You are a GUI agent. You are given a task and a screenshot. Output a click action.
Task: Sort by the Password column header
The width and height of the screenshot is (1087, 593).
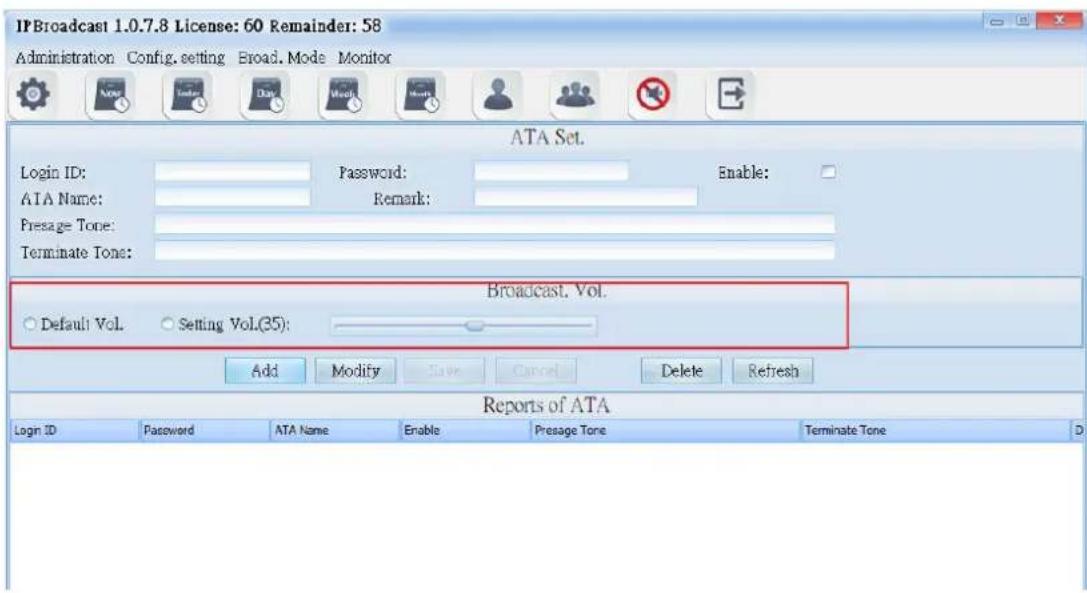205,431
